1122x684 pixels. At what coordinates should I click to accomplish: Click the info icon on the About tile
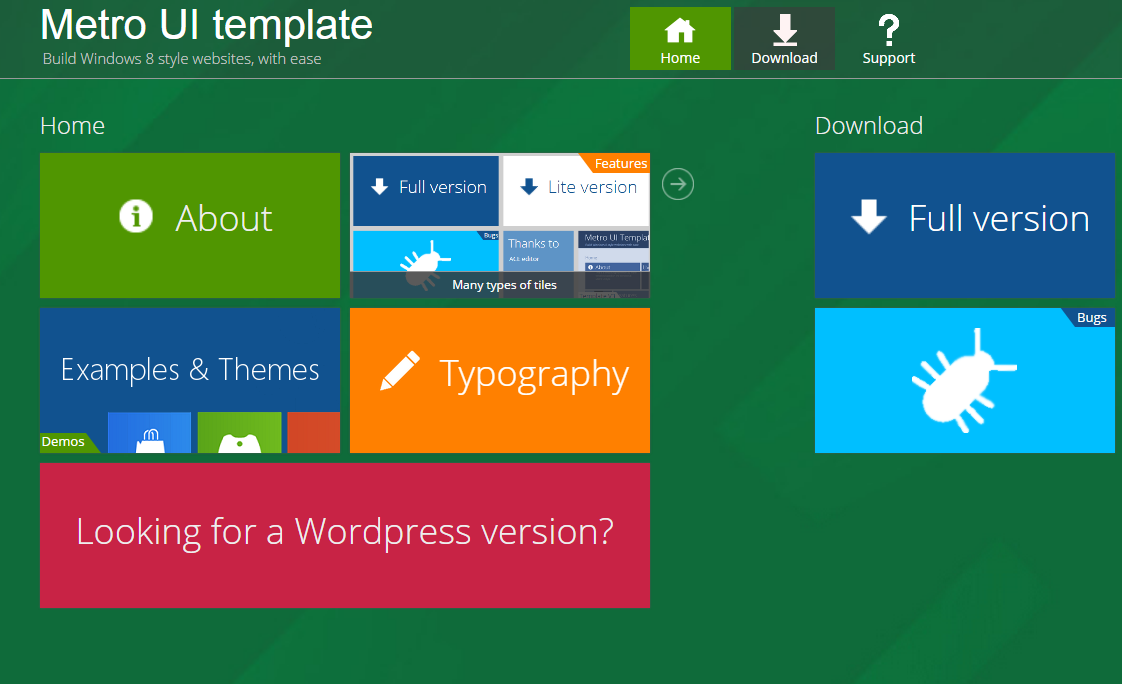135,216
